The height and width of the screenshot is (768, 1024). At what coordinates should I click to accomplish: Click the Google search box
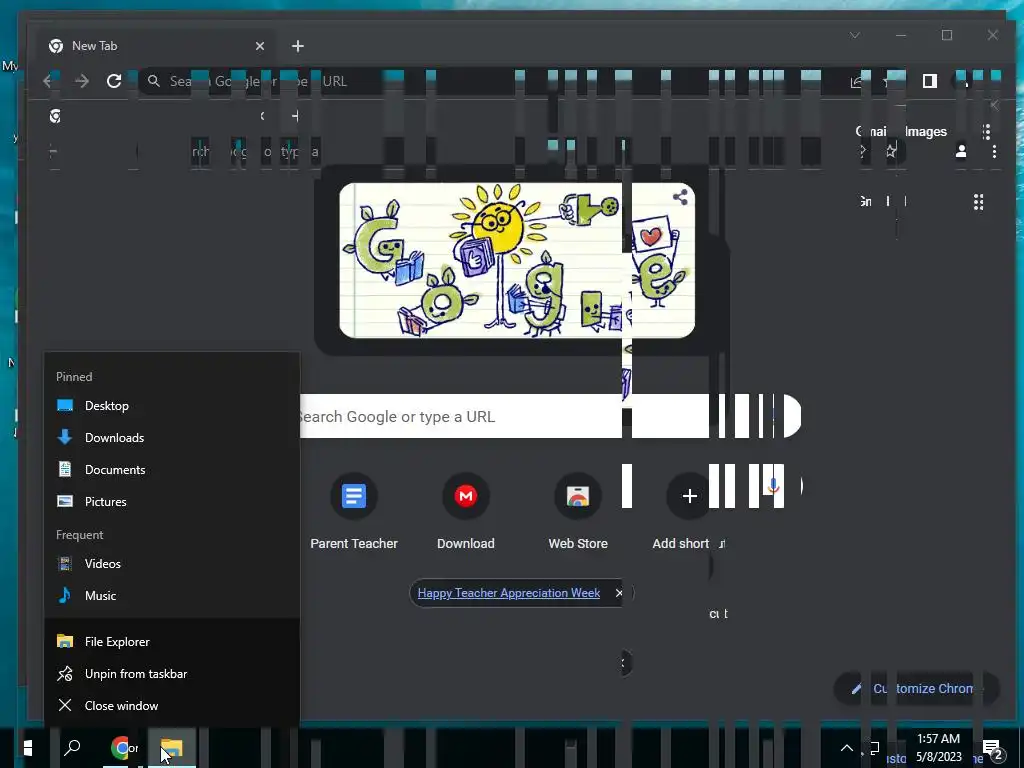(549, 416)
